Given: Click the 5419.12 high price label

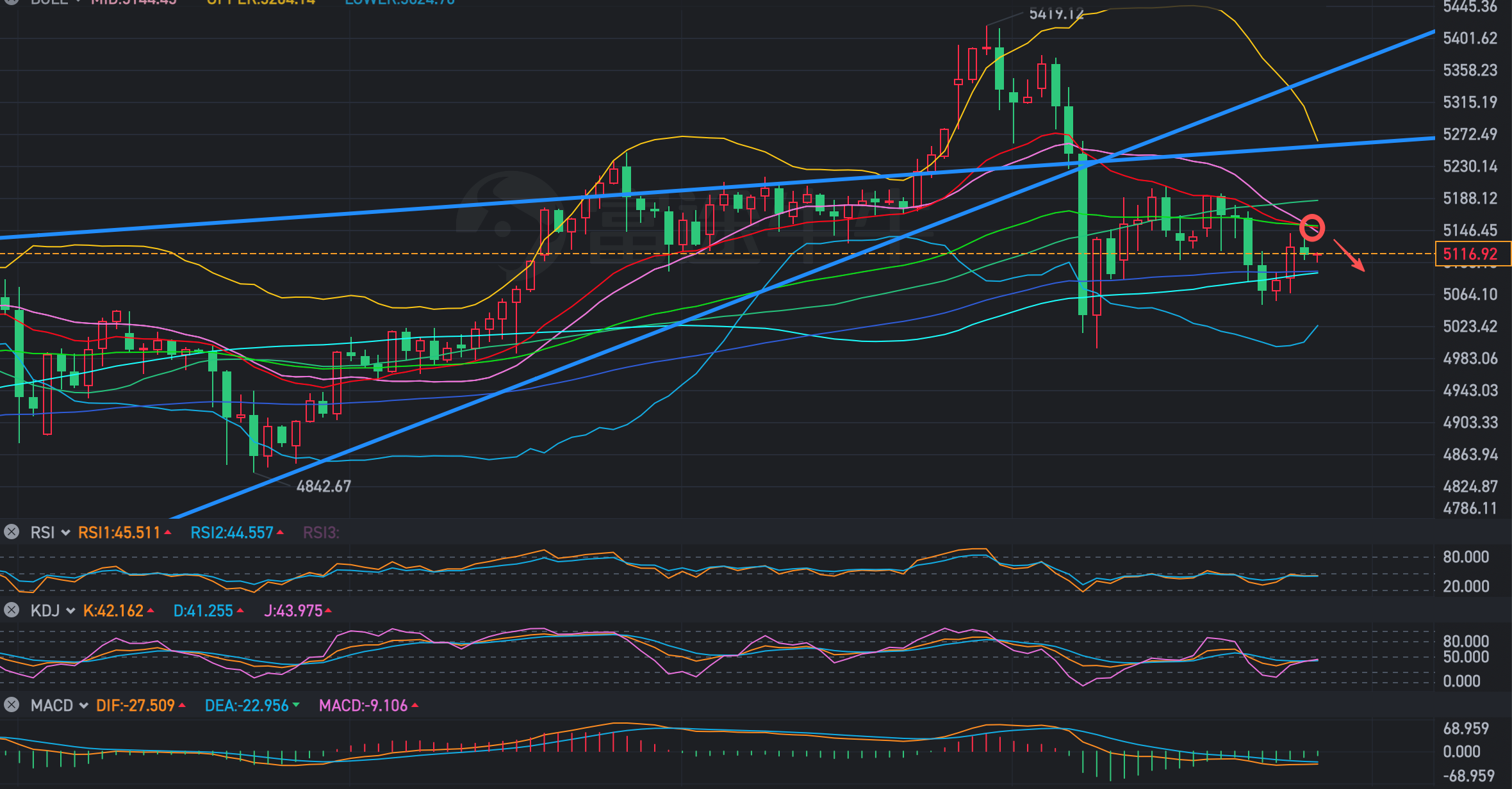Looking at the screenshot, I should (1056, 13).
